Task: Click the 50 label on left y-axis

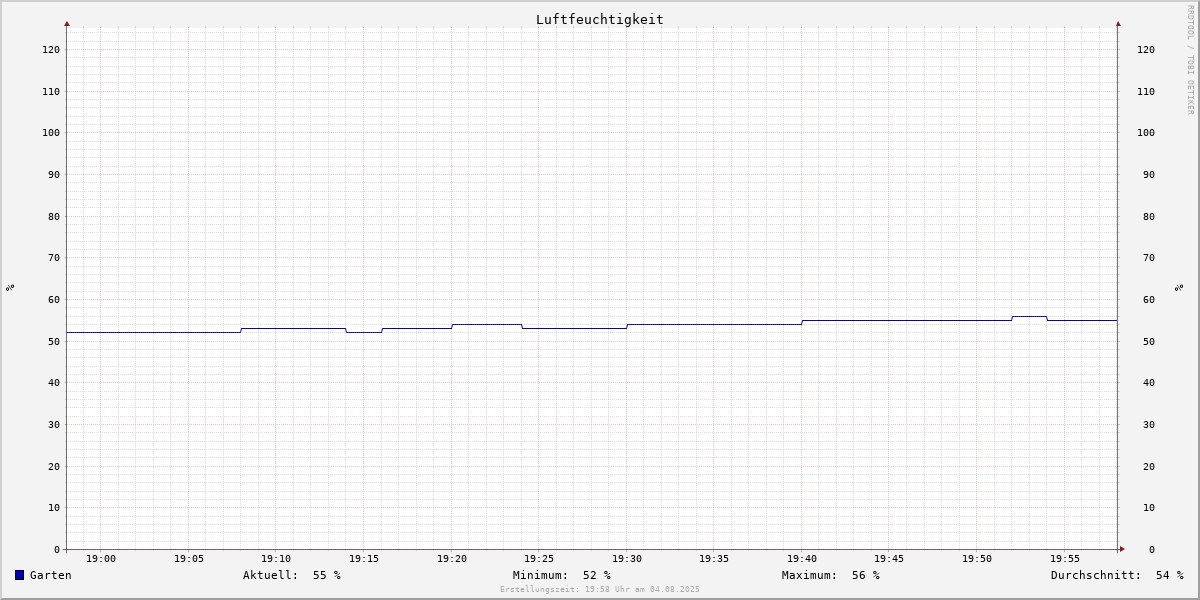Action: click(54, 341)
